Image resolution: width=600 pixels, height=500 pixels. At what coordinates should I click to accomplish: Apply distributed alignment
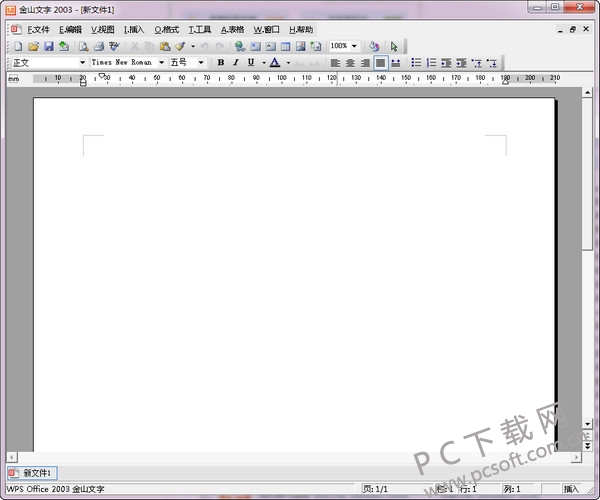coord(396,63)
